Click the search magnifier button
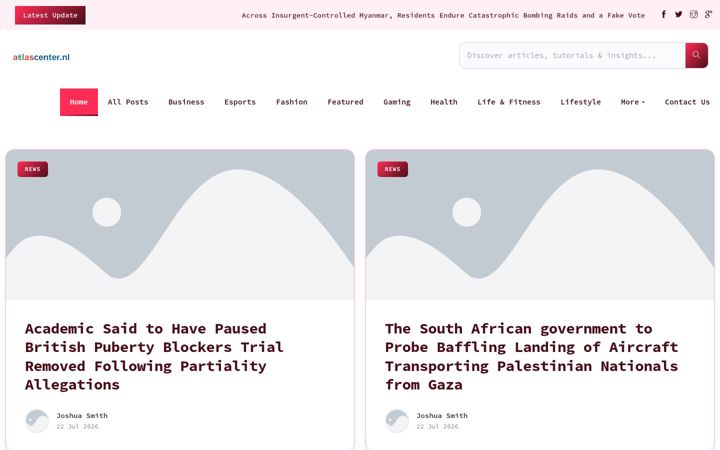 (696, 55)
